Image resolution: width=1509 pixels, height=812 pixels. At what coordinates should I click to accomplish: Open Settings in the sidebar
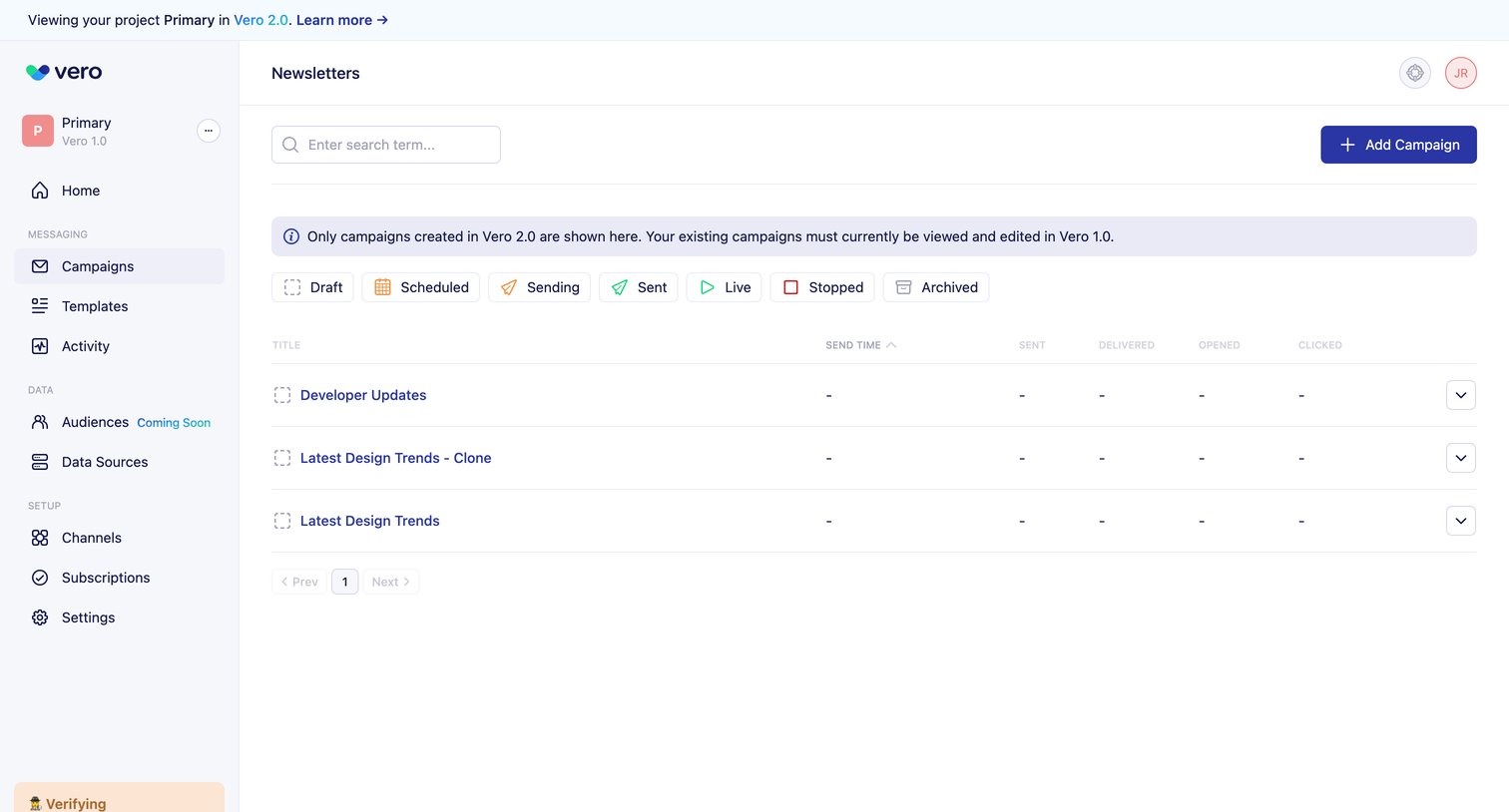pyautogui.click(x=120, y=617)
